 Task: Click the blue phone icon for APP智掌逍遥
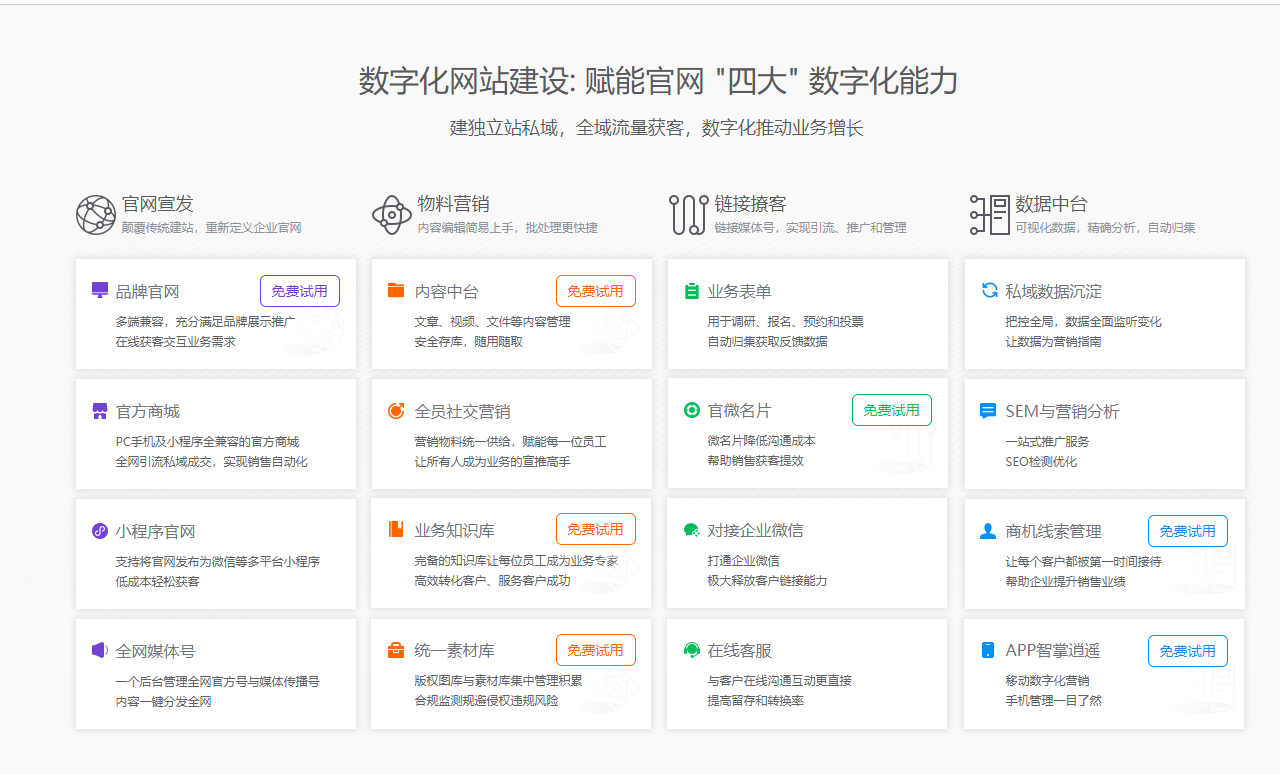click(988, 650)
